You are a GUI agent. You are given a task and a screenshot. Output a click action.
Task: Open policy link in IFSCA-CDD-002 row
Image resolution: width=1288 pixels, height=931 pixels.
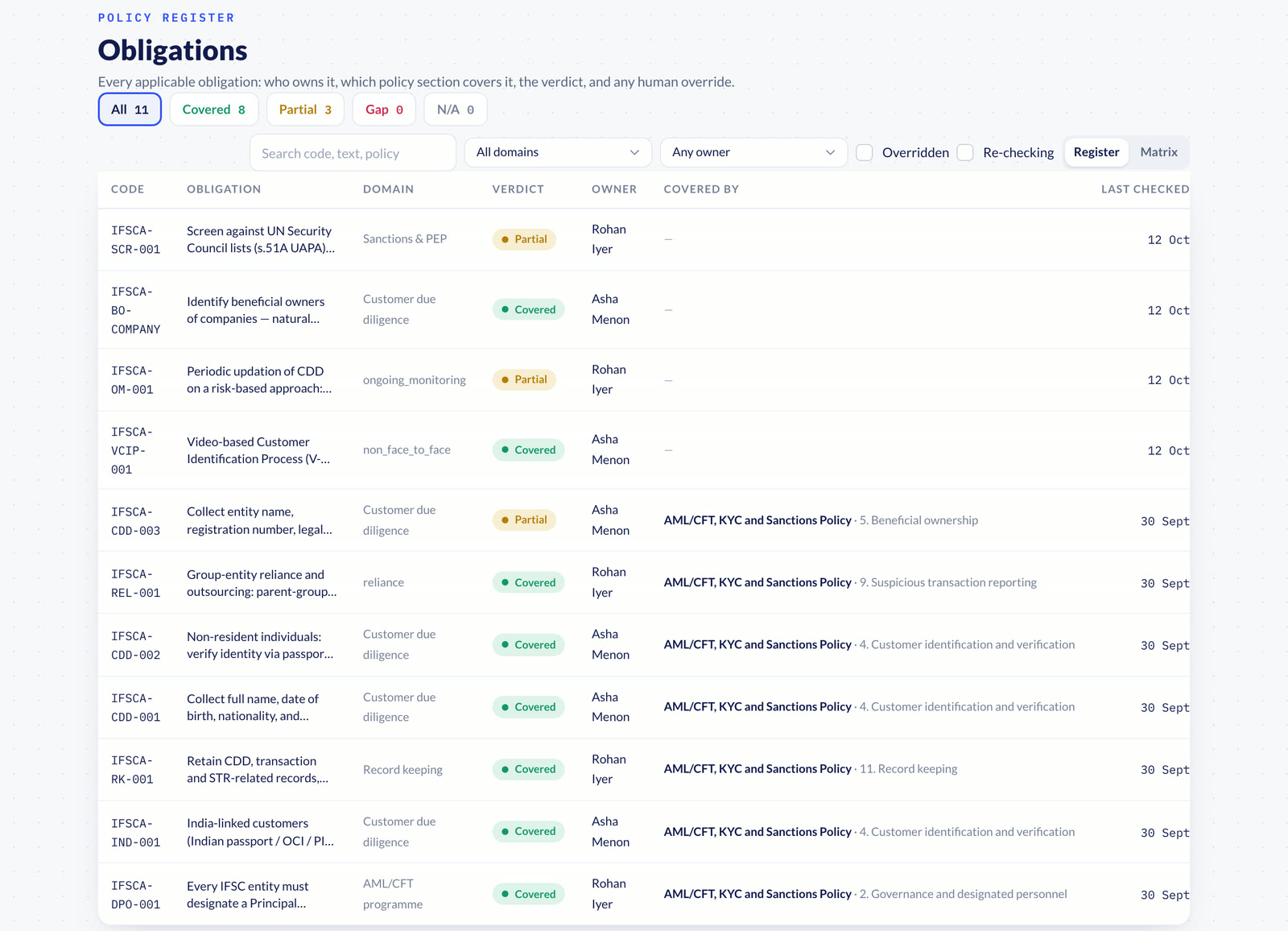coord(869,644)
